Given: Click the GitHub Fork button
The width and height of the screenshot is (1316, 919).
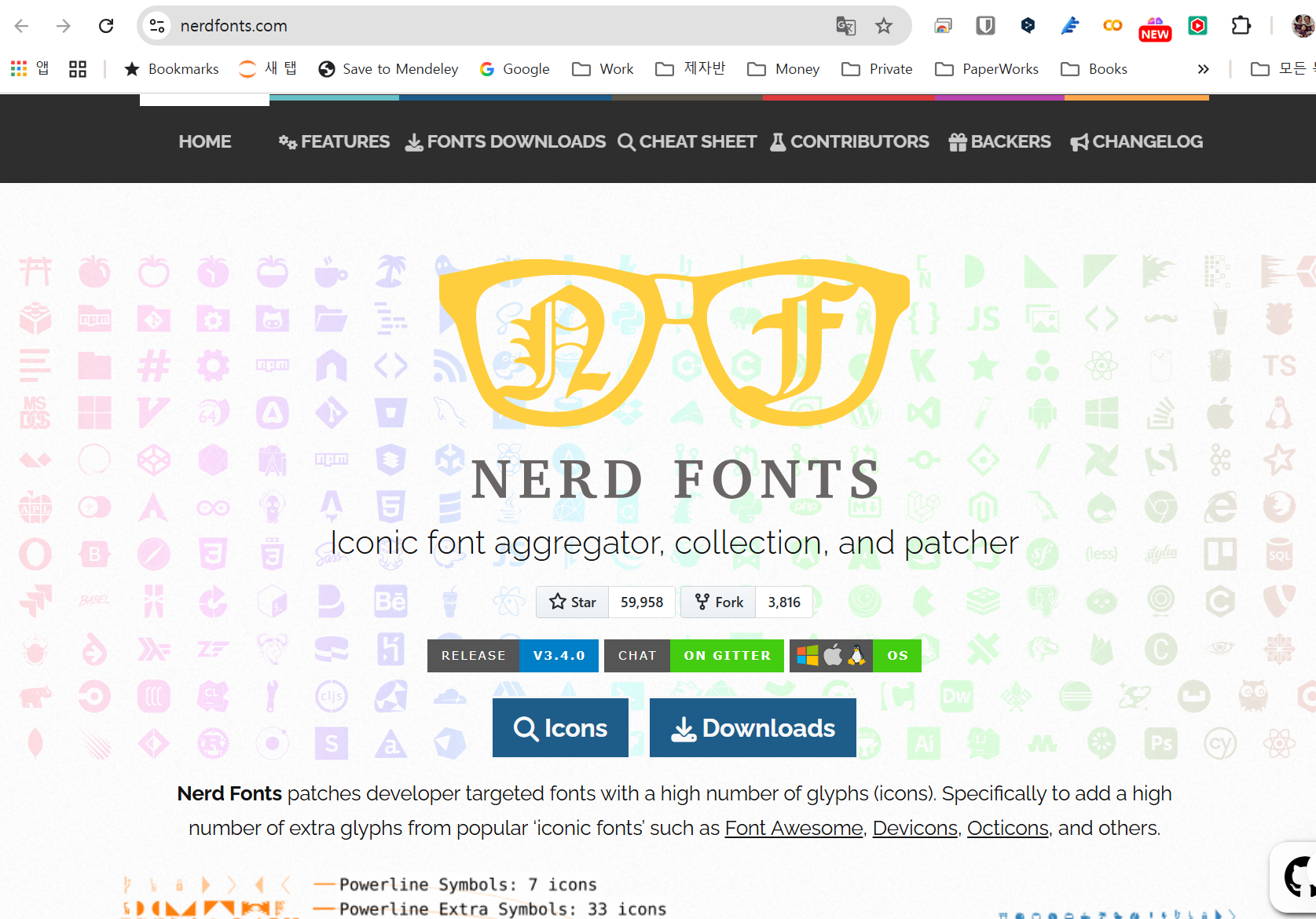Looking at the screenshot, I should [x=718, y=602].
